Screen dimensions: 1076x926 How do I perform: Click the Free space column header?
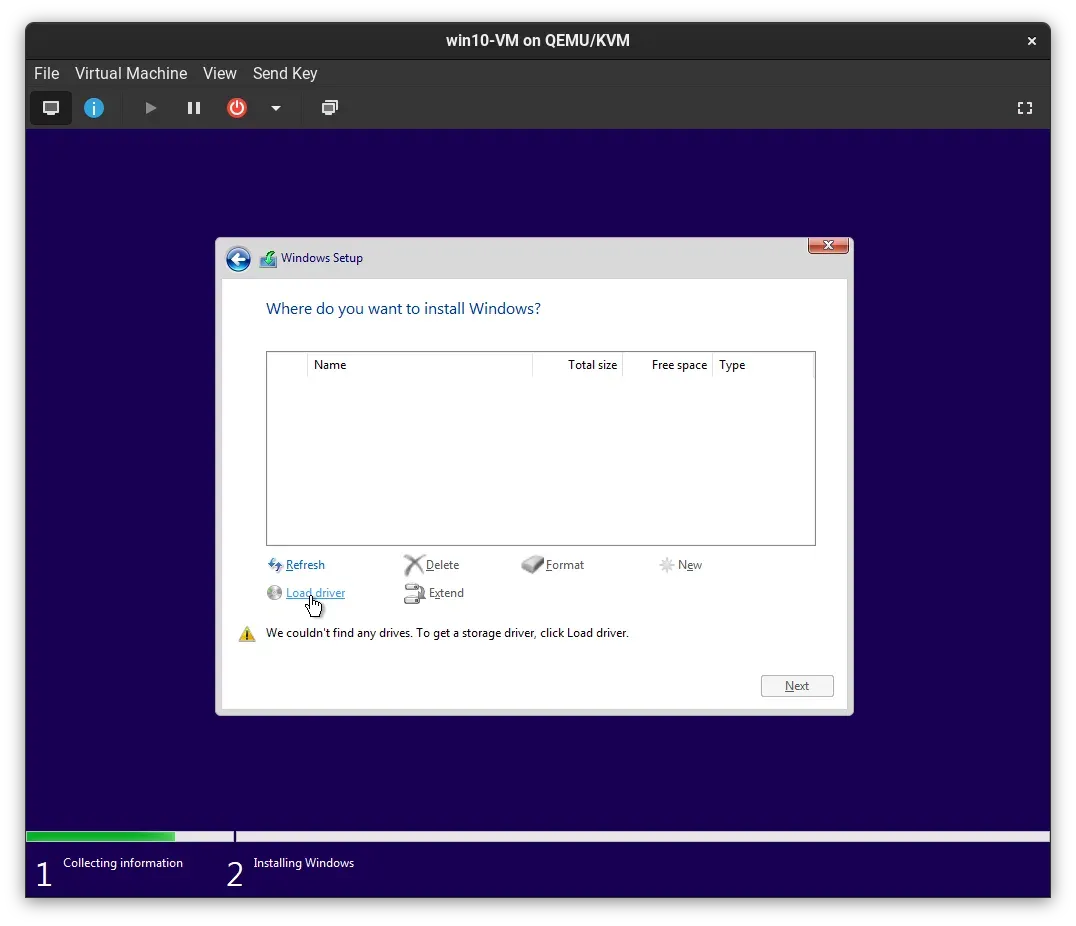pyautogui.click(x=667, y=365)
